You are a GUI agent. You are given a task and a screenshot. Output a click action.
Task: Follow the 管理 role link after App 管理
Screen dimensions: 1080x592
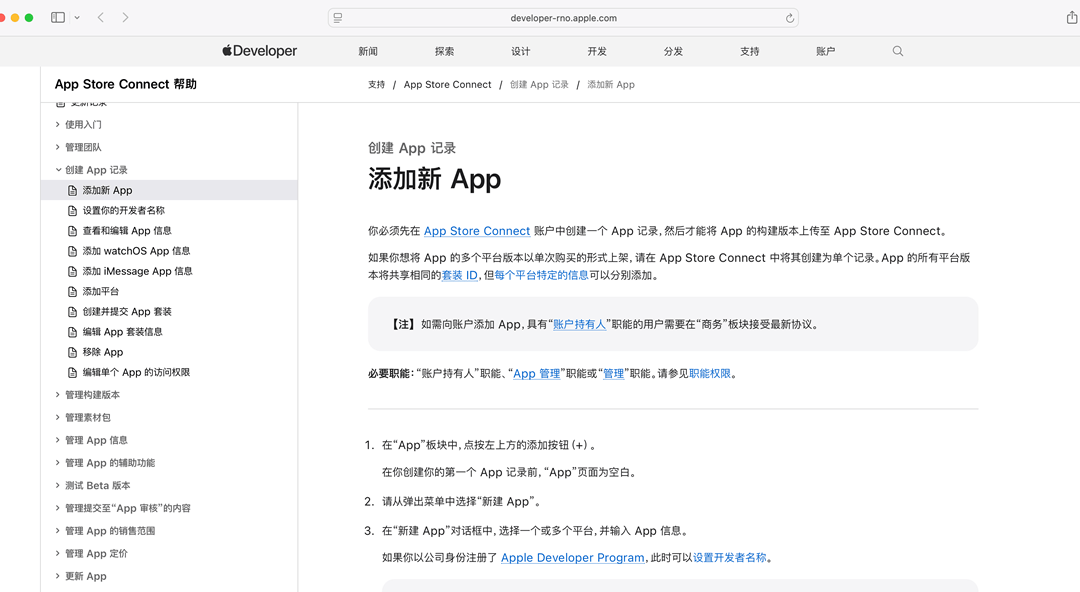614,374
